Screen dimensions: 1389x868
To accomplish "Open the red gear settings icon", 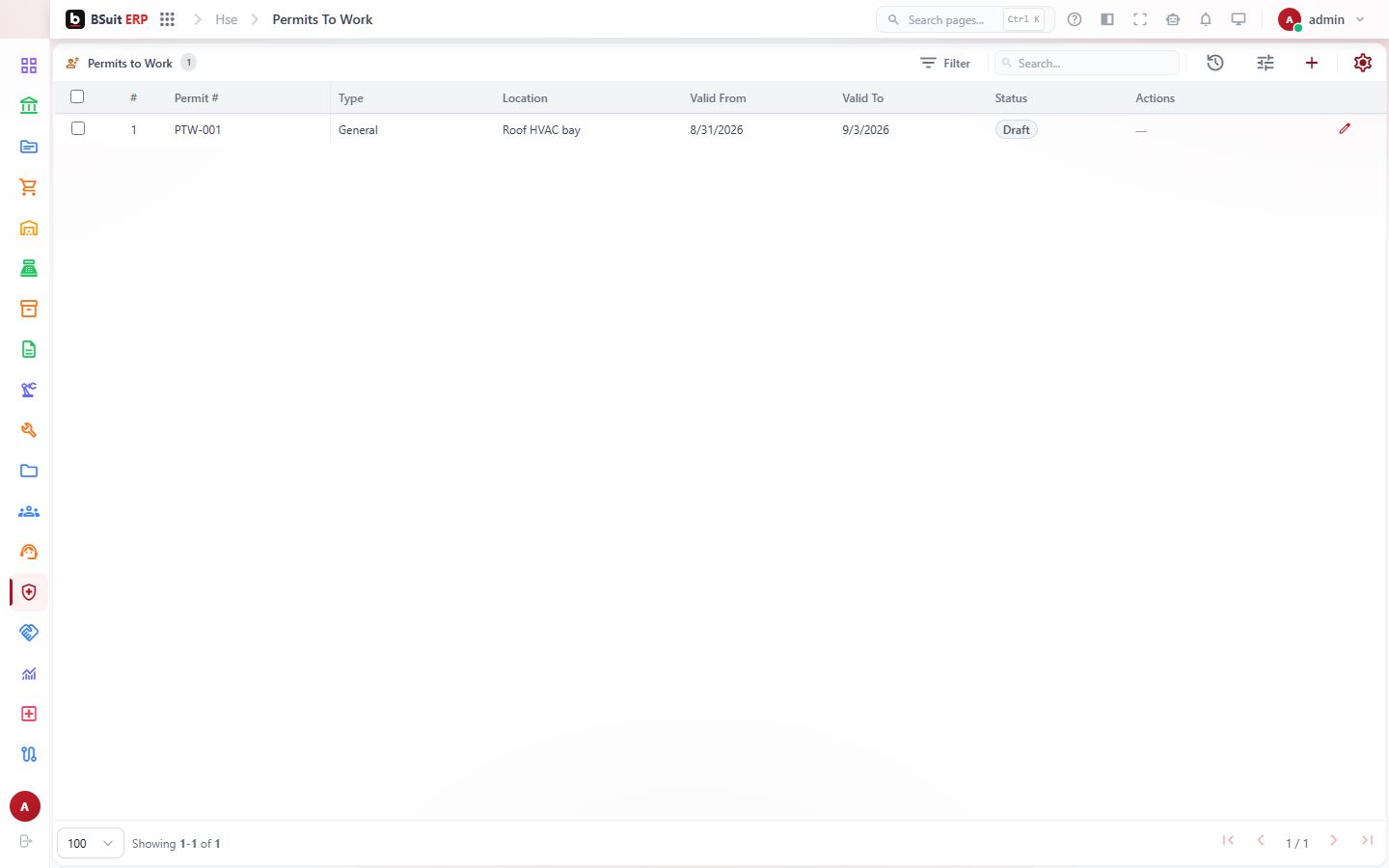I will pos(1363,63).
